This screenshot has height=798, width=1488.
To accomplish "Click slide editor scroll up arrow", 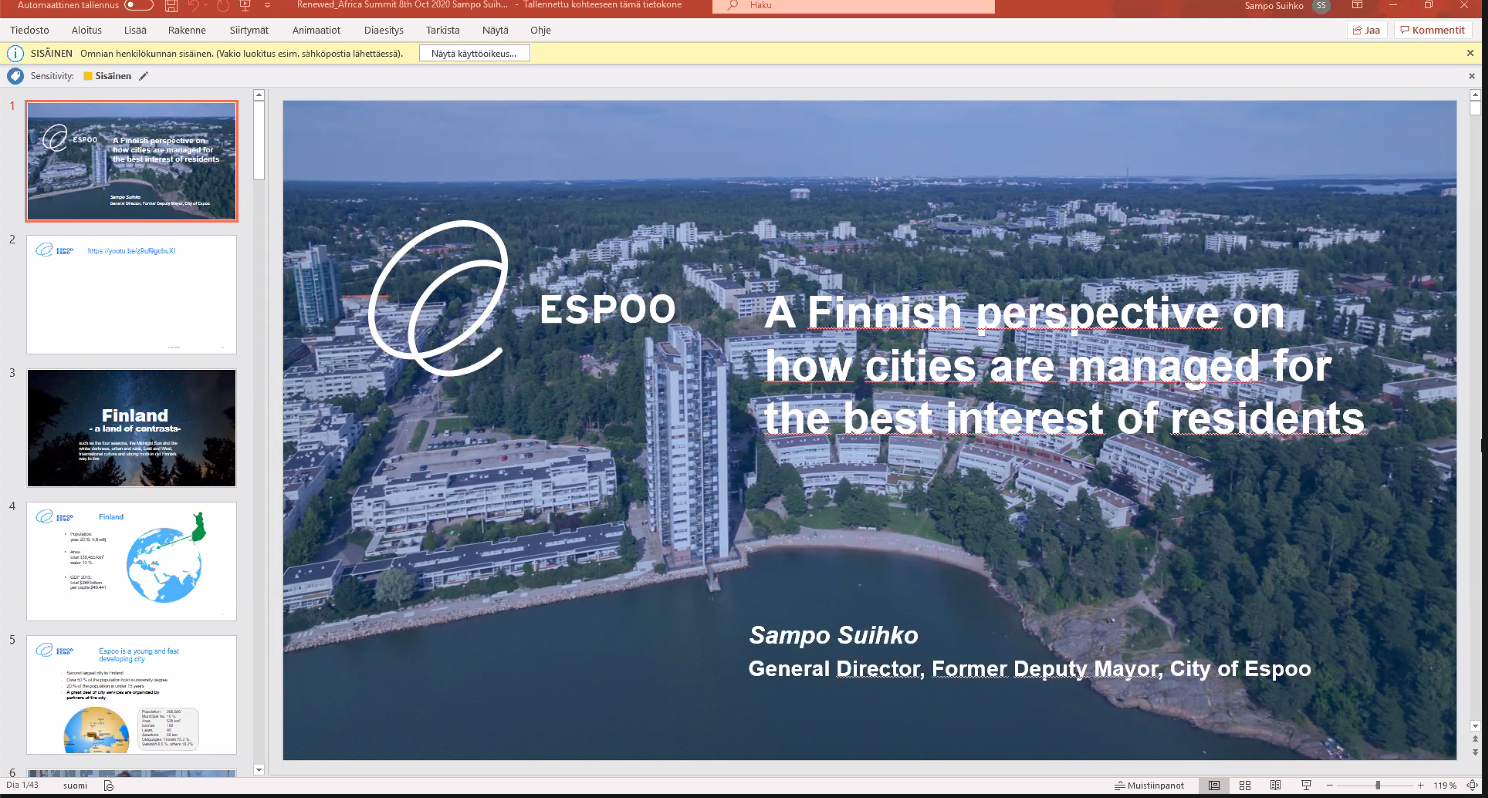I will click(1475, 95).
